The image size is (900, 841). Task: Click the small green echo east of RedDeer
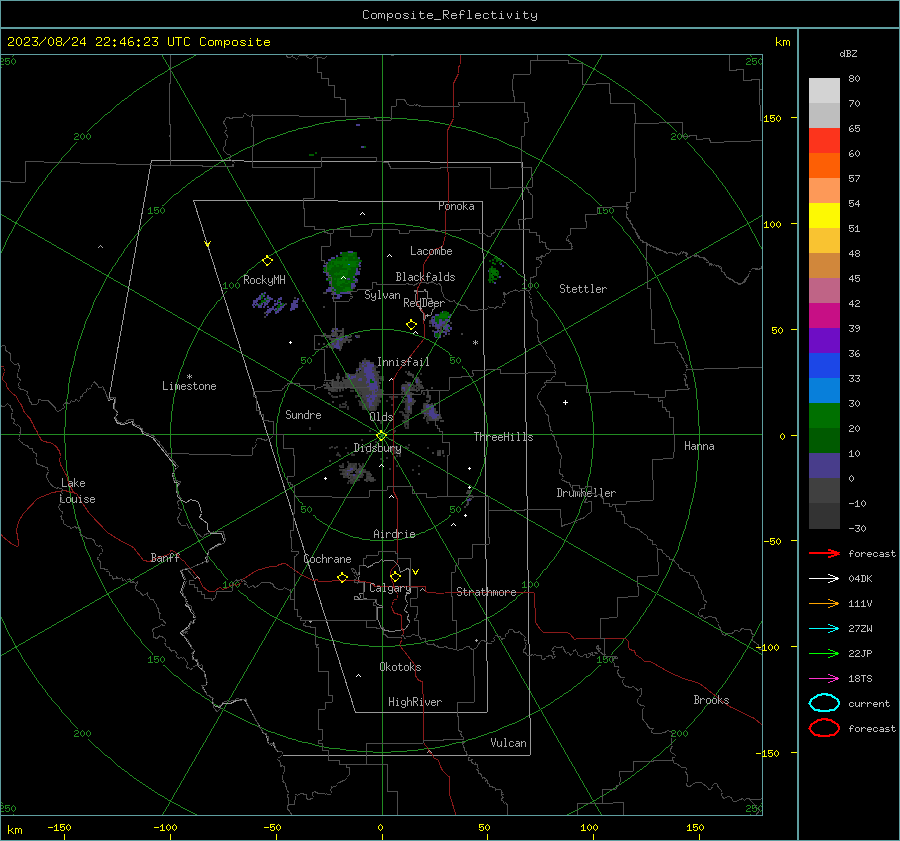pos(441,323)
